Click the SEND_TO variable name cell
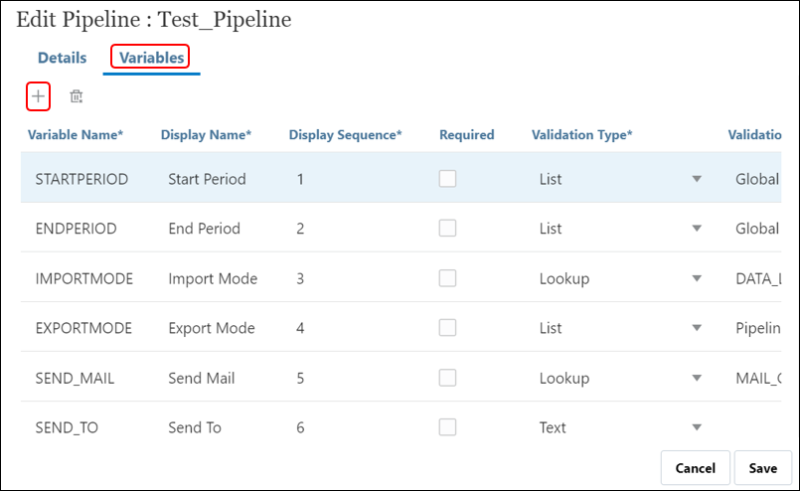Image resolution: width=800 pixels, height=491 pixels. pyautogui.click(x=68, y=427)
